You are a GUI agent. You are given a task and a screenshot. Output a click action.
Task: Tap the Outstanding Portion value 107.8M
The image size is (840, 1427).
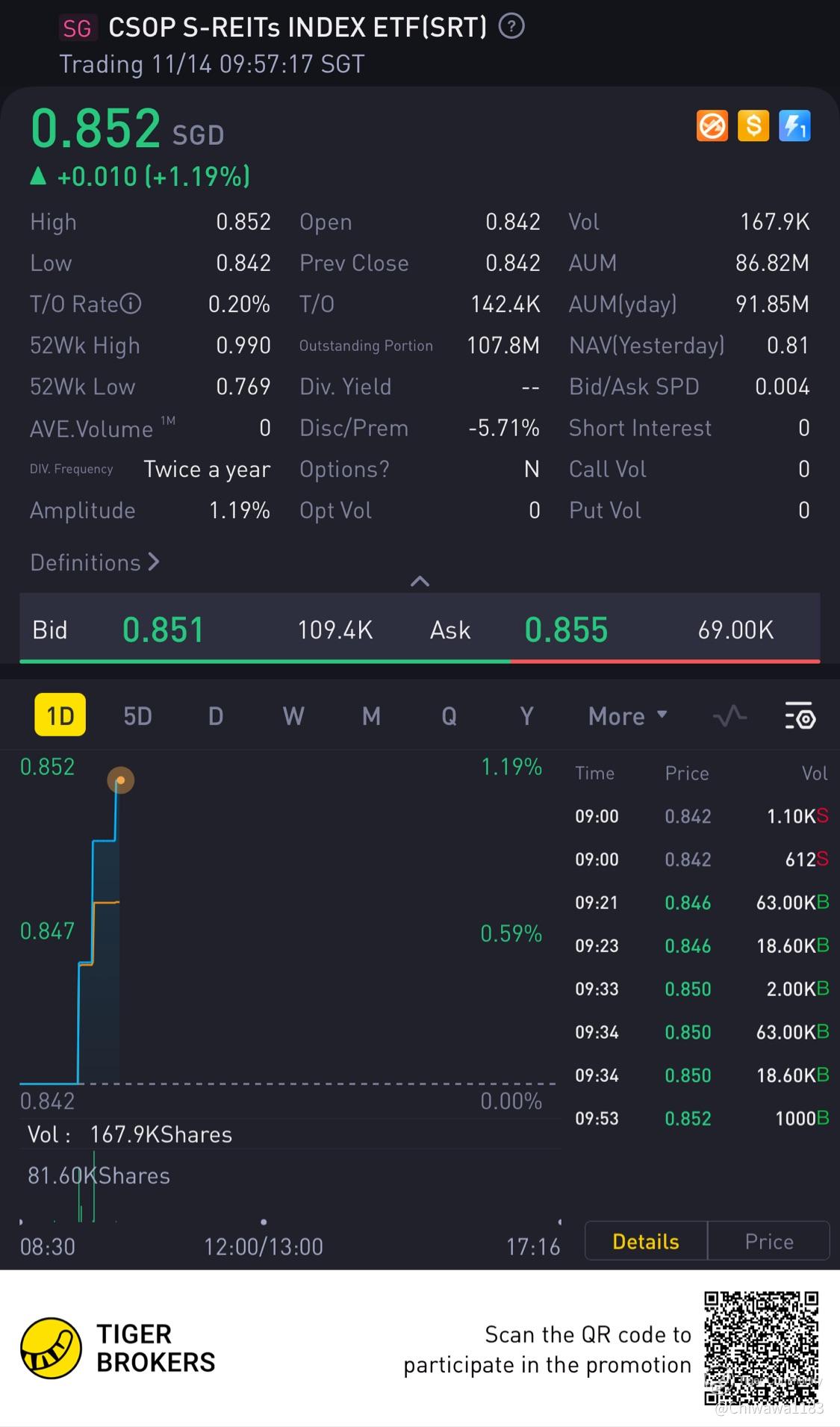(x=503, y=346)
